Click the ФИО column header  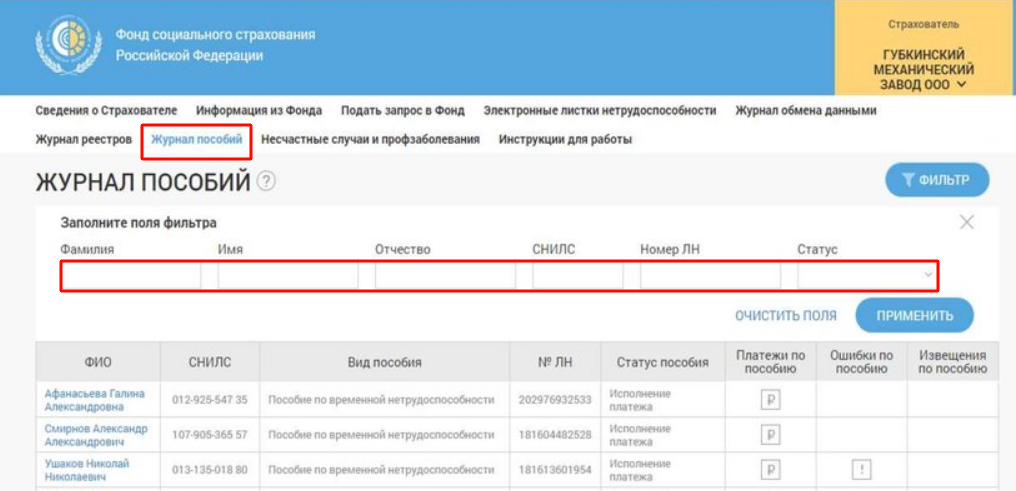(98, 362)
